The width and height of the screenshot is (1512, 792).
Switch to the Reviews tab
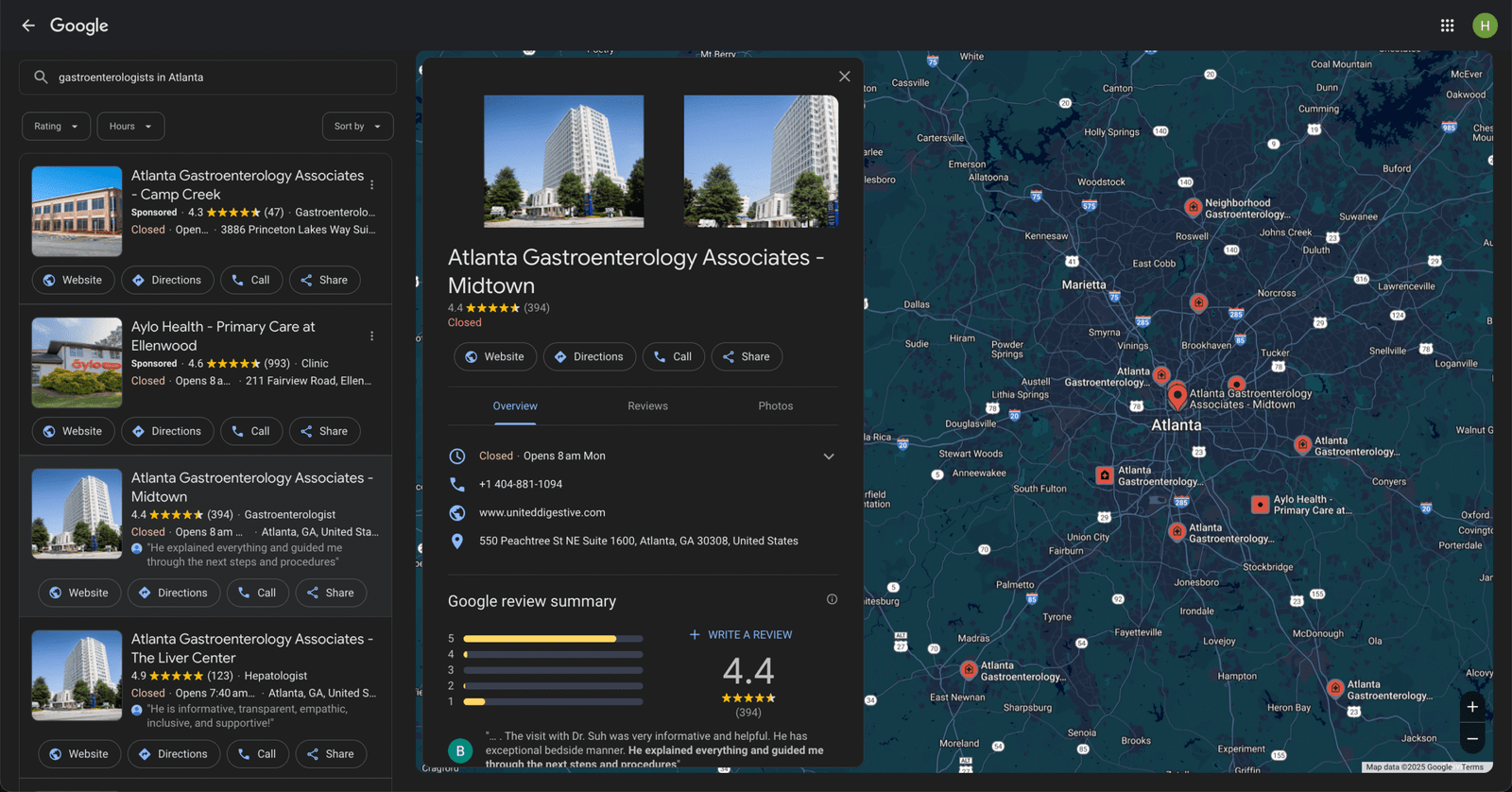click(647, 406)
